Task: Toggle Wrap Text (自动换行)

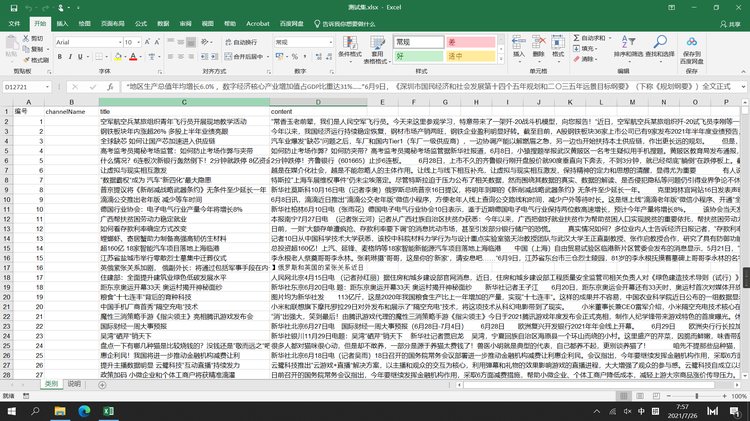Action: (241, 42)
